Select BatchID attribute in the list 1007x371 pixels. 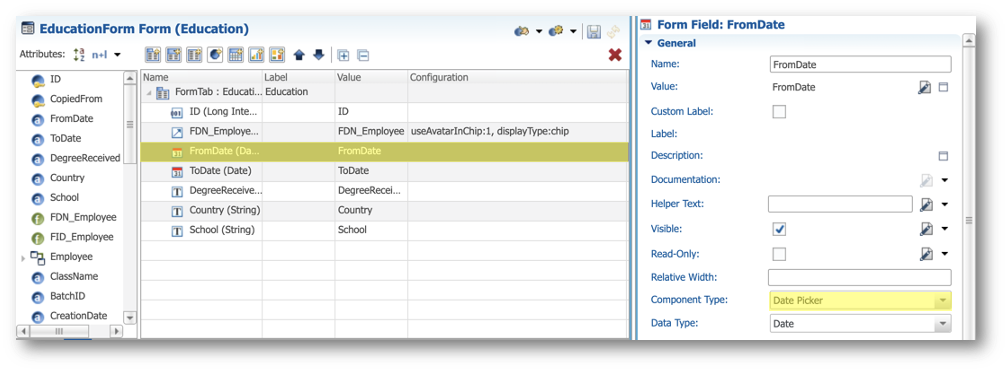pos(67,296)
